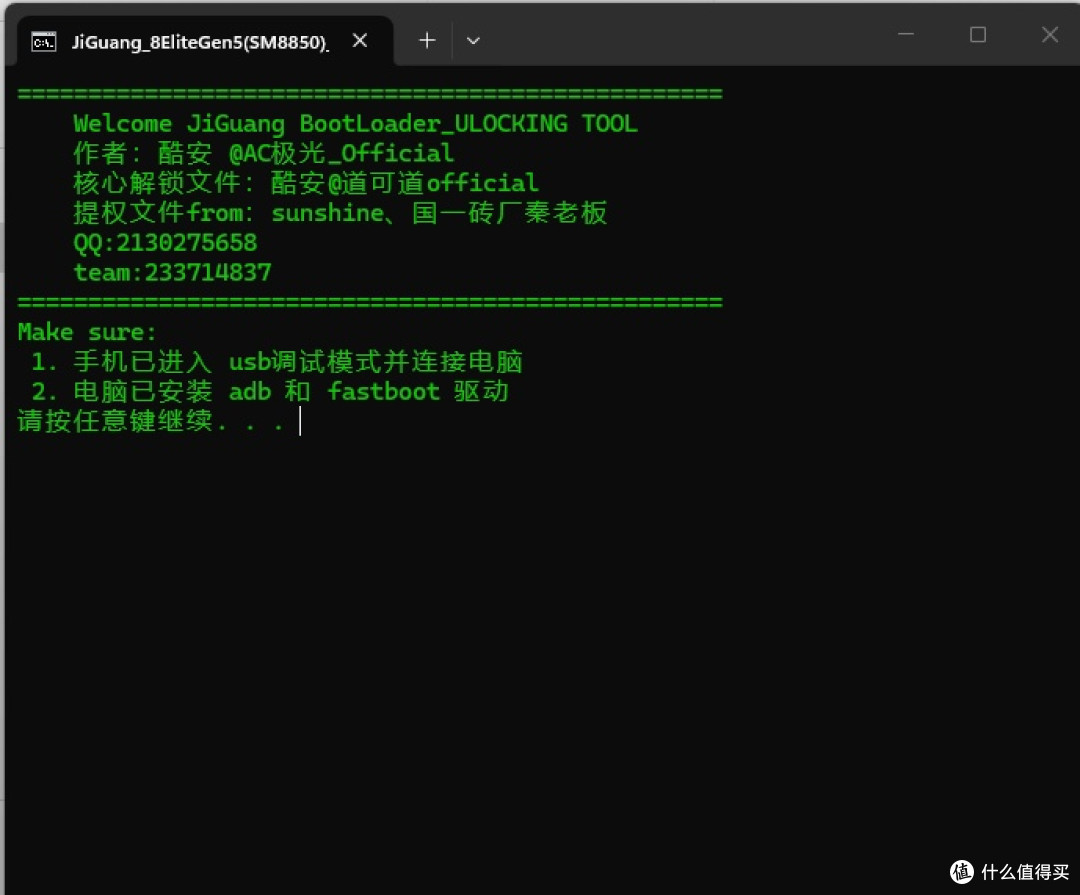Close the JiGuang_8EliteGen5 tab
The height and width of the screenshot is (895, 1080).
[x=360, y=41]
